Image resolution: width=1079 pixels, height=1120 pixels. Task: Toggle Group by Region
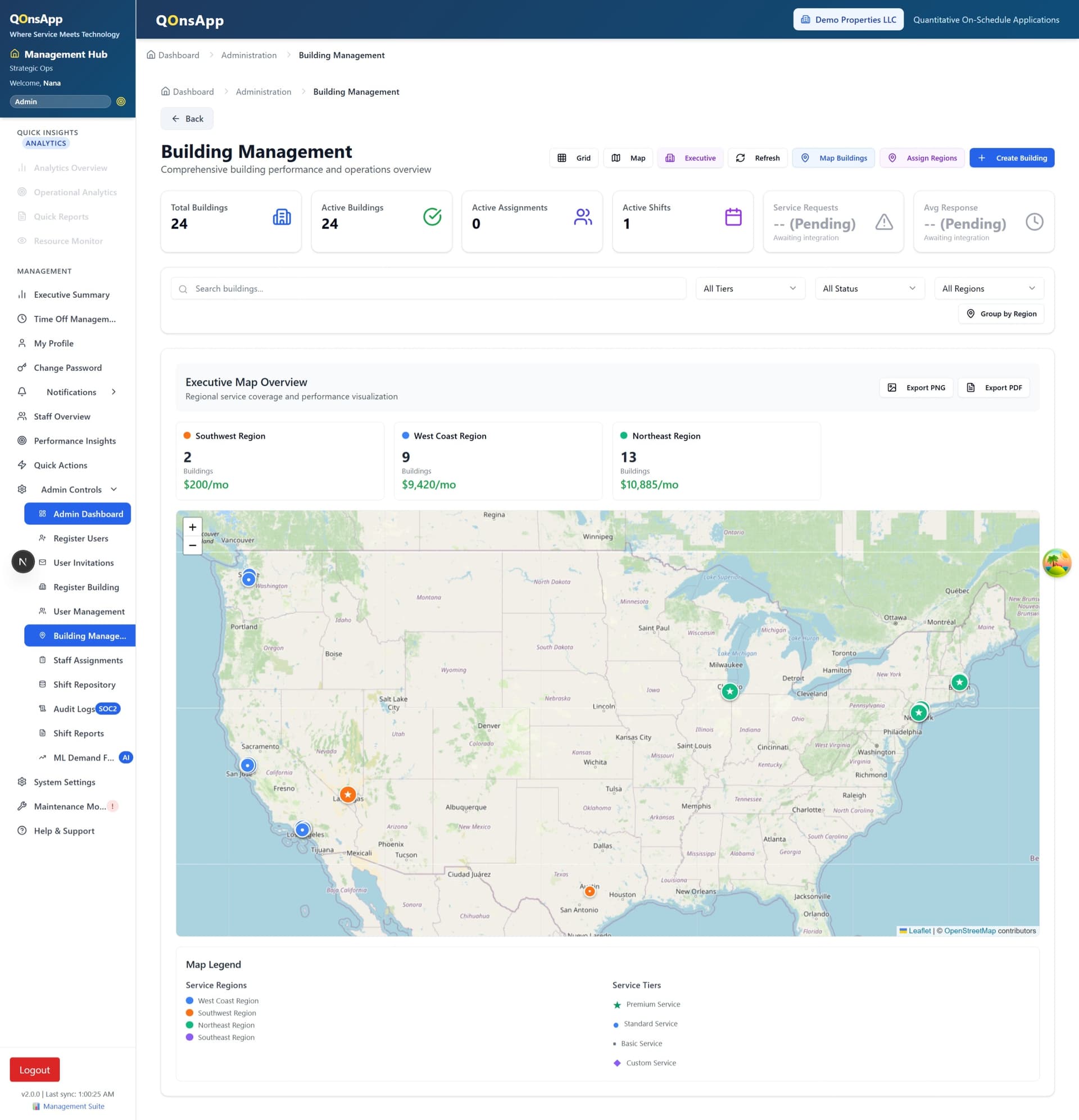[x=1001, y=314]
